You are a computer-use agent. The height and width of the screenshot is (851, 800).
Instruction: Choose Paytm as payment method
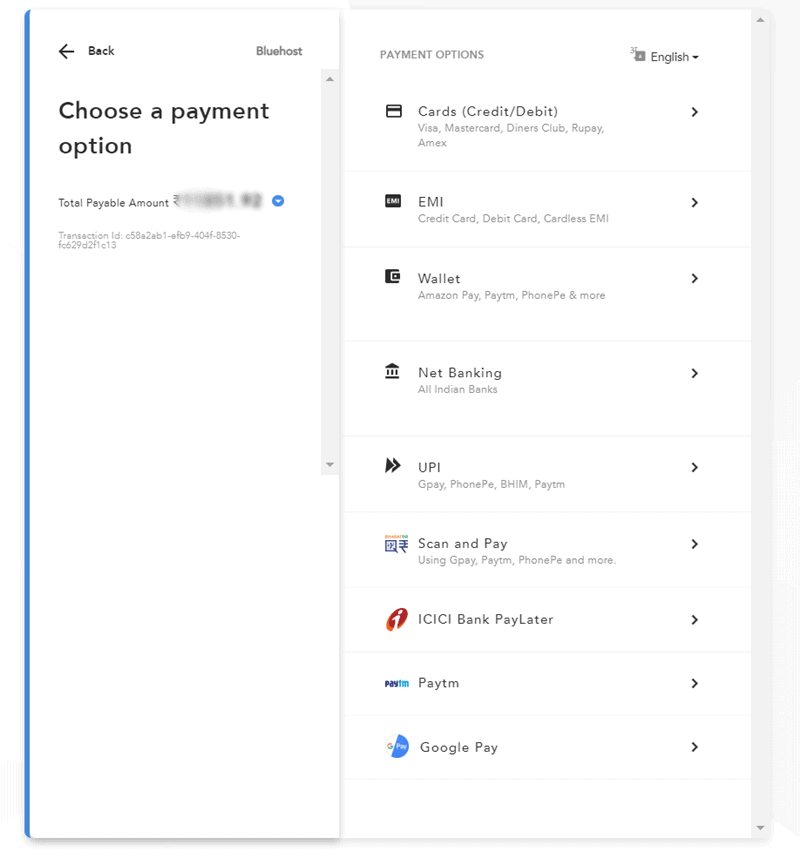tap(547, 684)
